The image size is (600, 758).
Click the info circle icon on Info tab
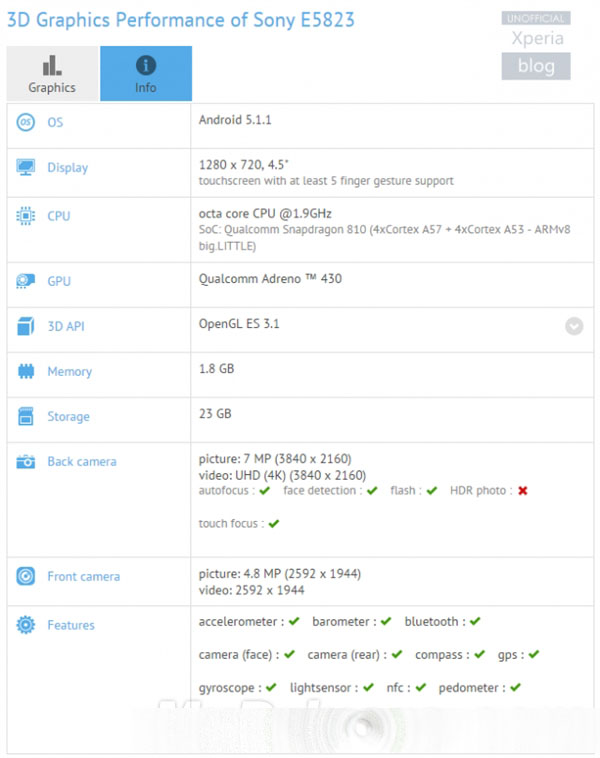pos(146,65)
